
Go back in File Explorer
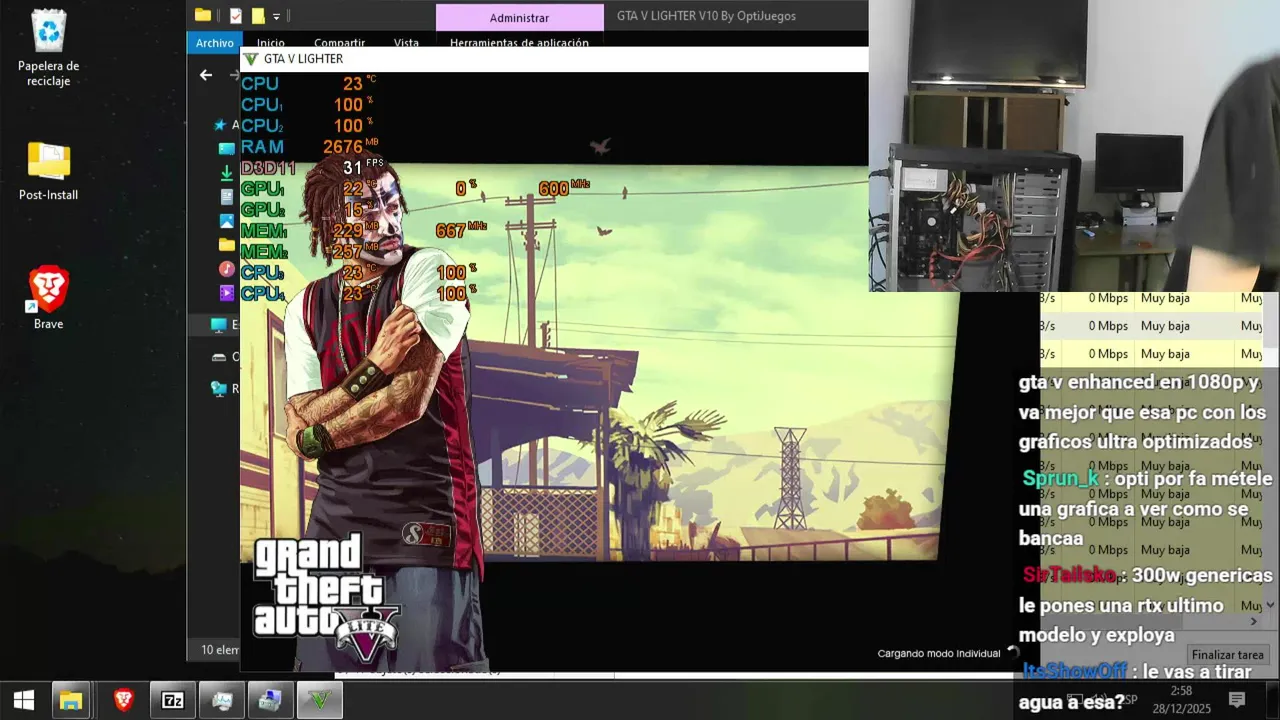[205, 75]
